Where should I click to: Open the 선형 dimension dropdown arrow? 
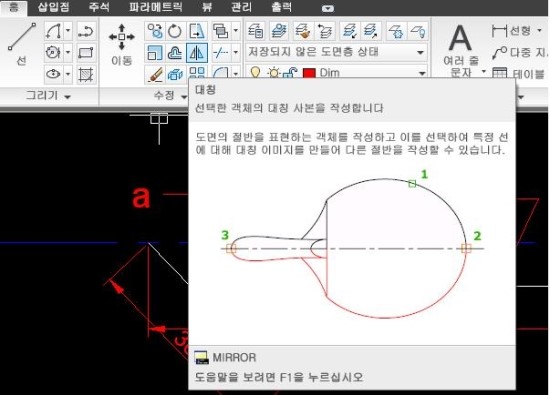click(539, 31)
